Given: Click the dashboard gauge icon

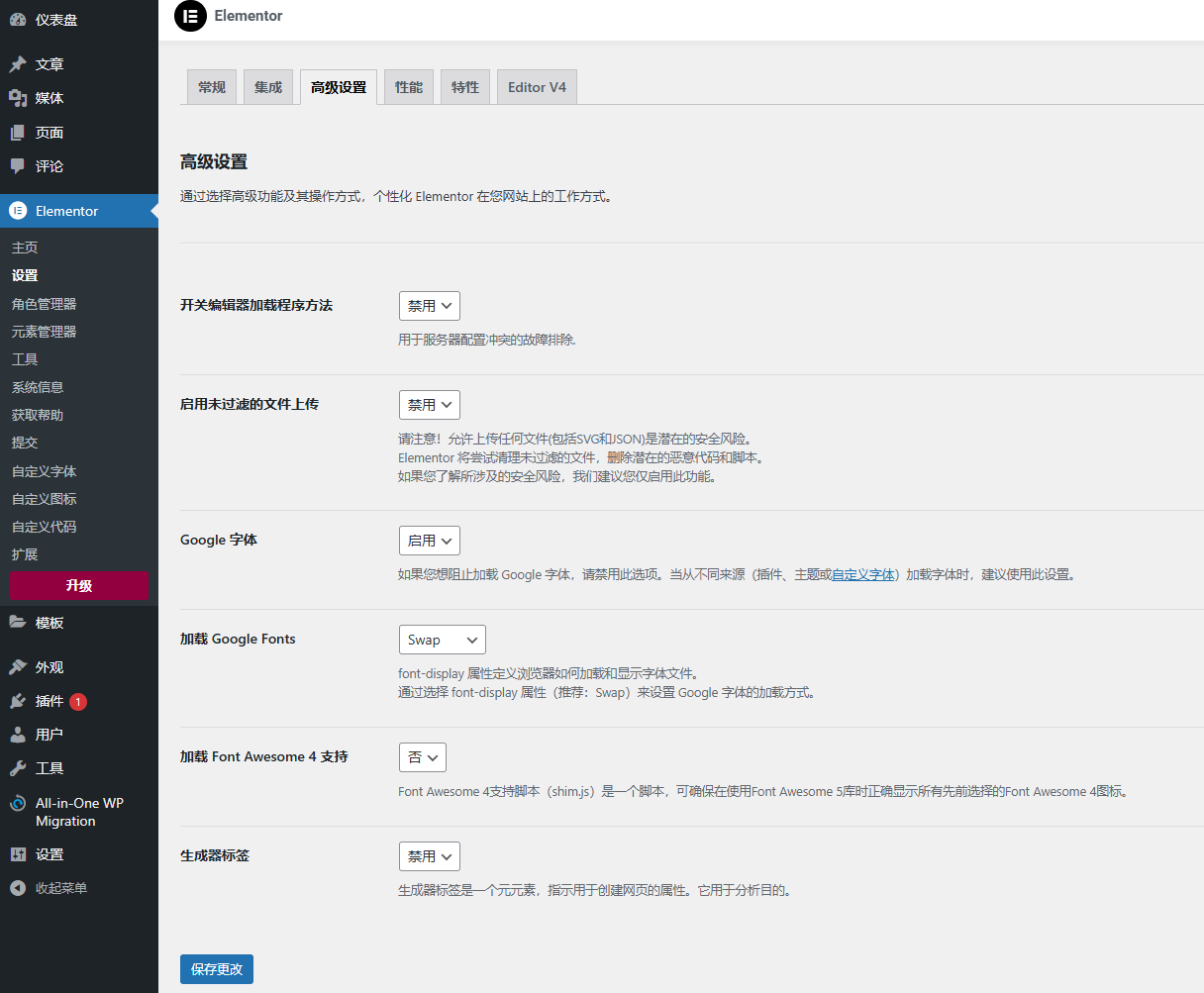Looking at the screenshot, I should 18,19.
